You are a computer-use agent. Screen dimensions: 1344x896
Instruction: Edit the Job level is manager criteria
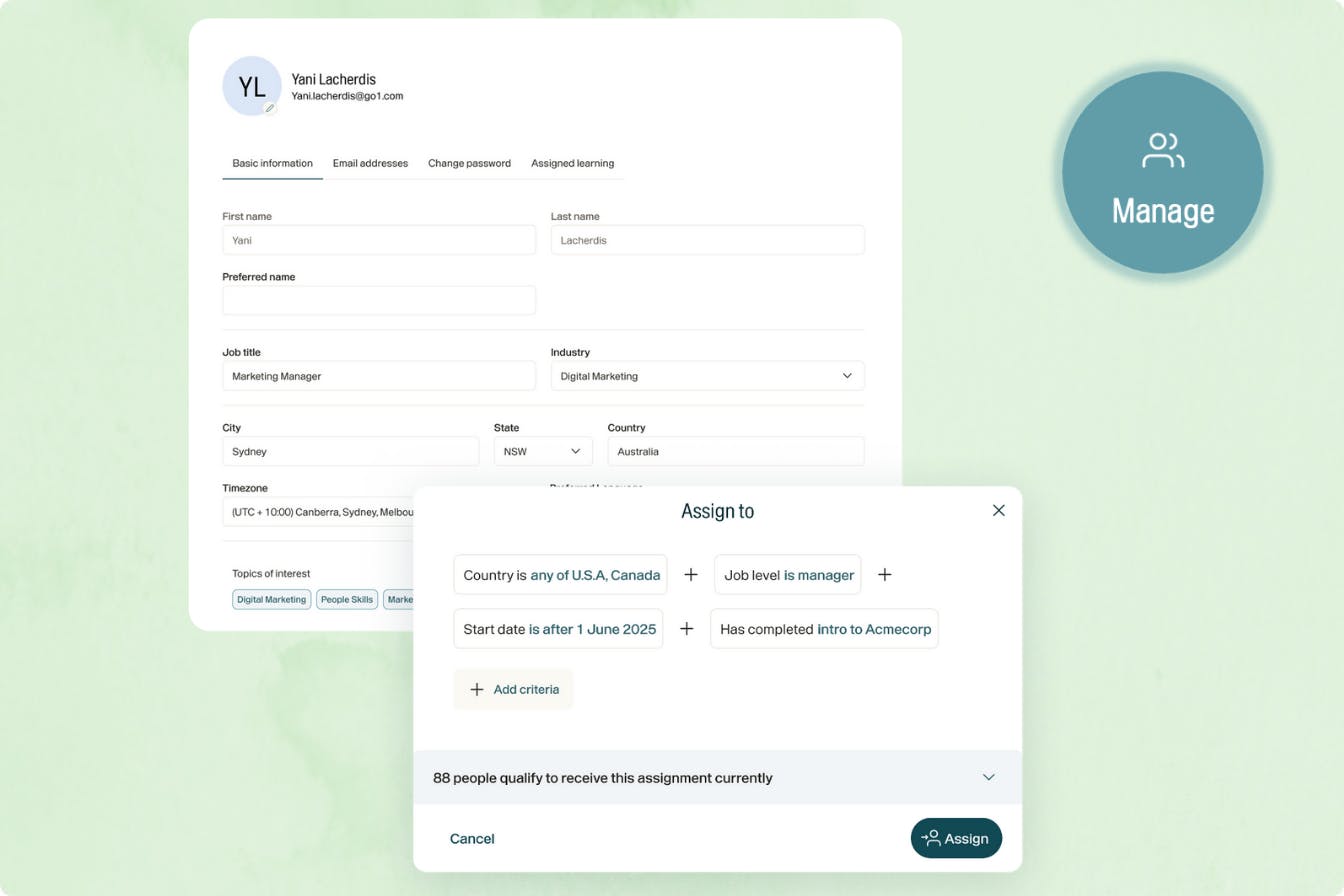click(x=788, y=575)
